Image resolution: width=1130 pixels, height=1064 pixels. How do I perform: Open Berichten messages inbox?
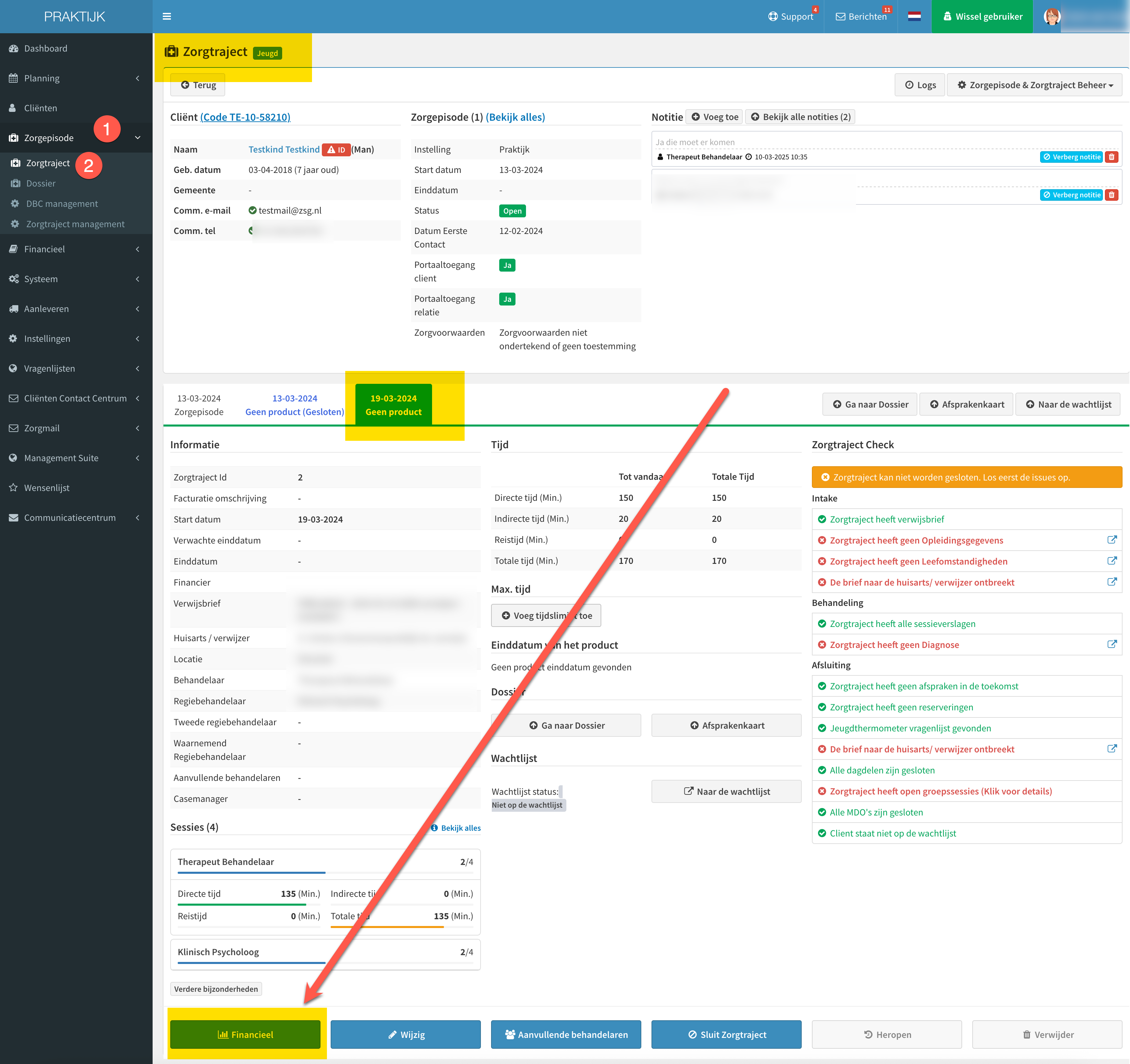tap(861, 17)
